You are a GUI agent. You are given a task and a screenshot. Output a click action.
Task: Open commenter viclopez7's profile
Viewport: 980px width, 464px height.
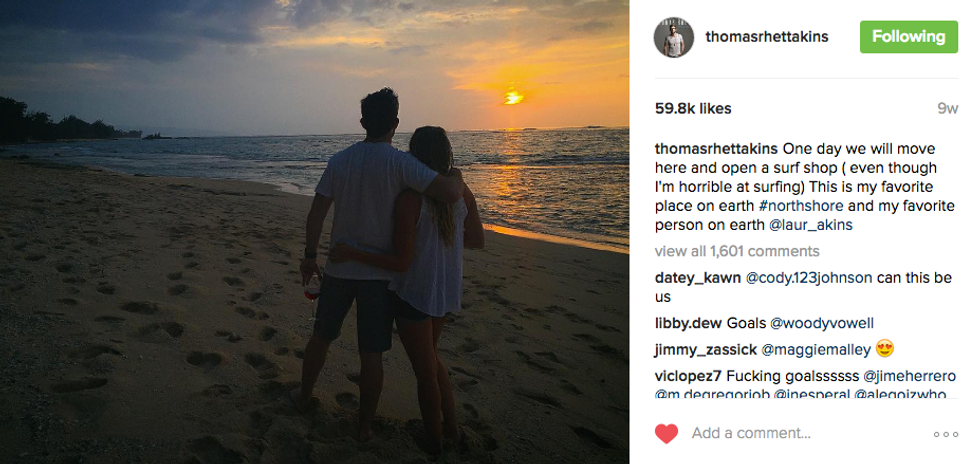[688, 376]
